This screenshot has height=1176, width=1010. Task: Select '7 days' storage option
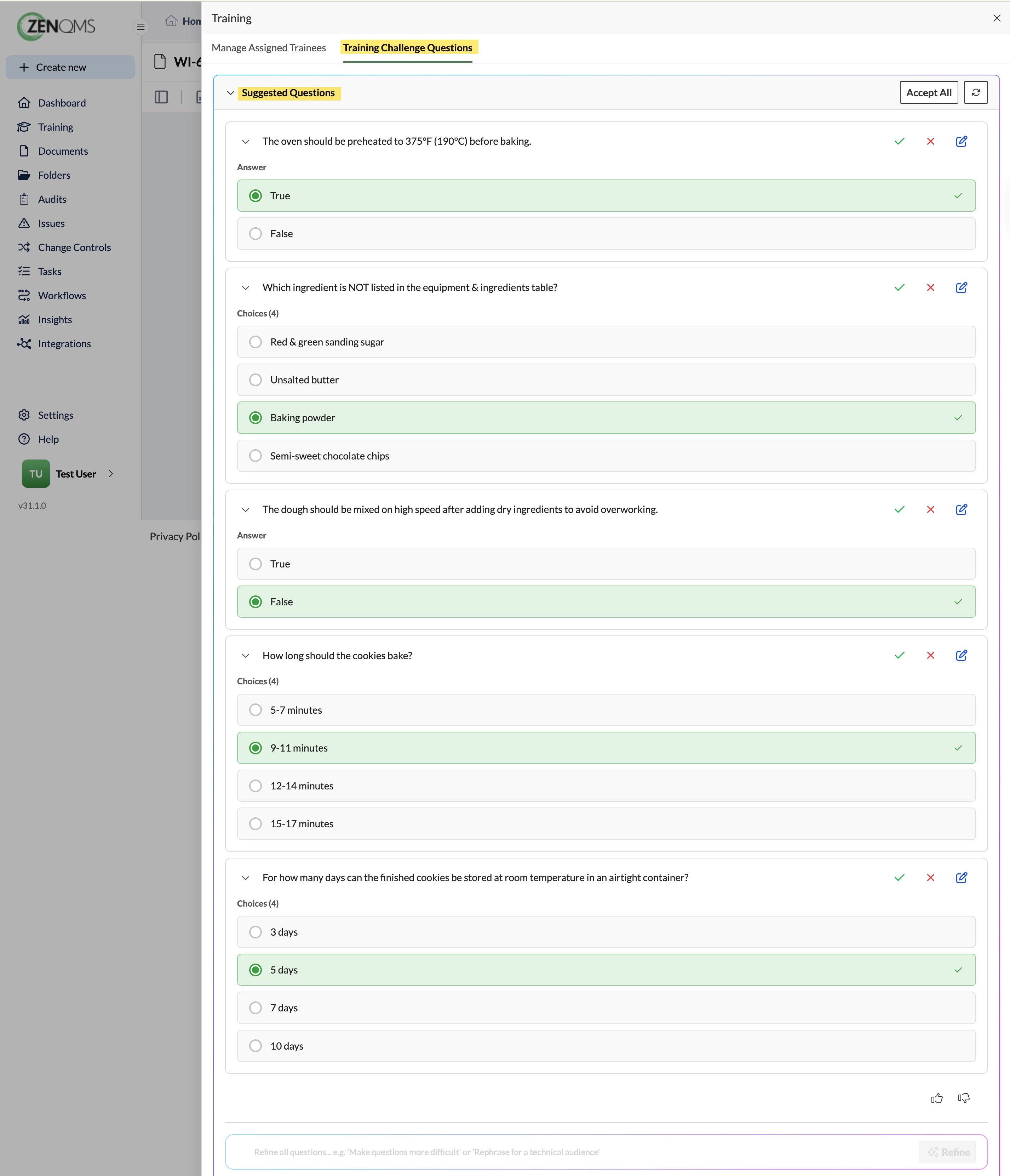(606, 1008)
